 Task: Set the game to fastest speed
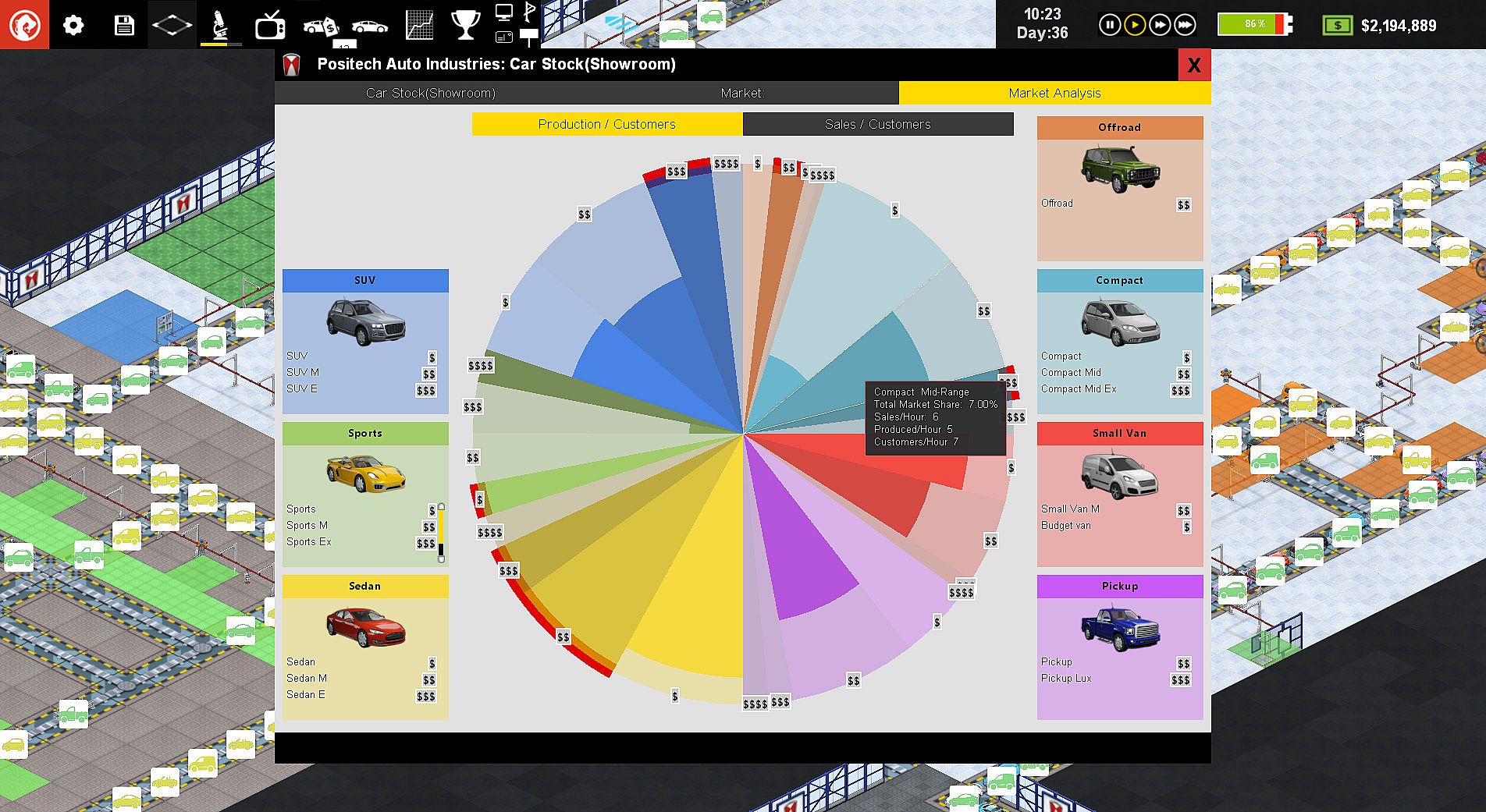point(1185,25)
